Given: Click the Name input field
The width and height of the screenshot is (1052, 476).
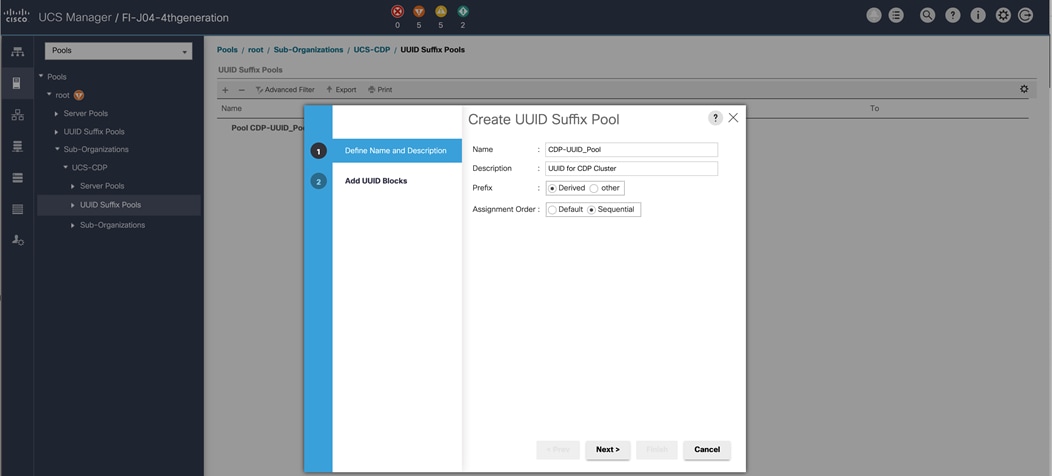Looking at the screenshot, I should coord(631,150).
